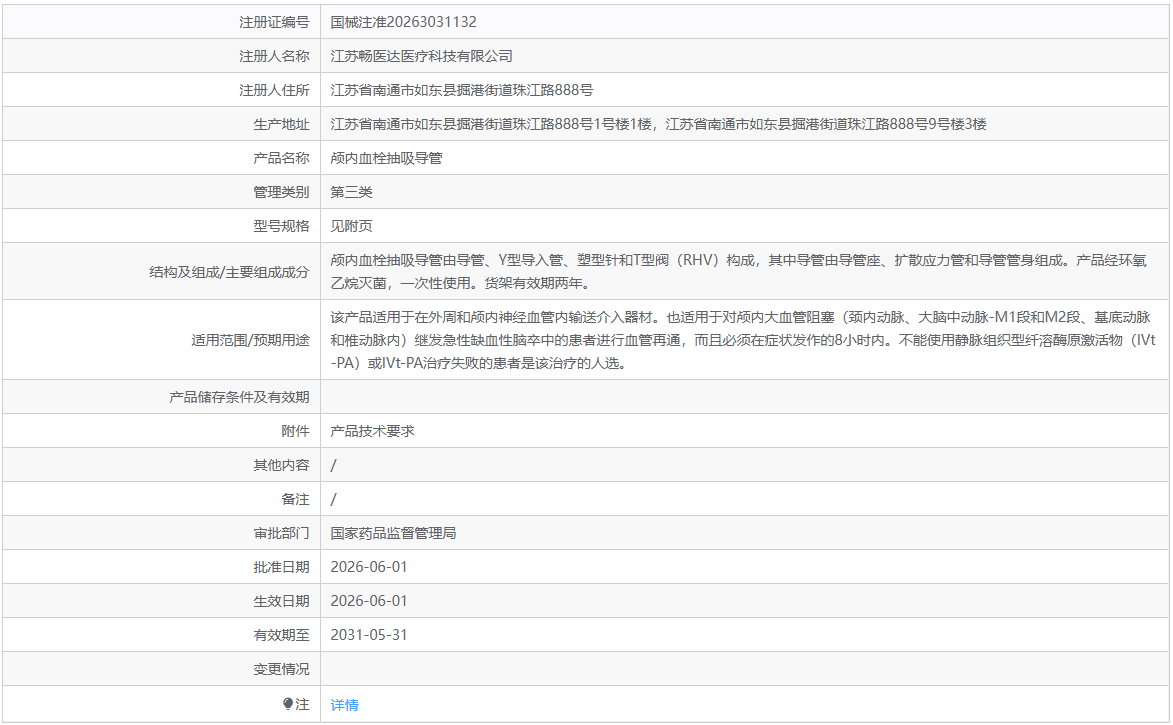Click the 生产地址 row label
Screen dimensions: 1173x725
(281, 124)
